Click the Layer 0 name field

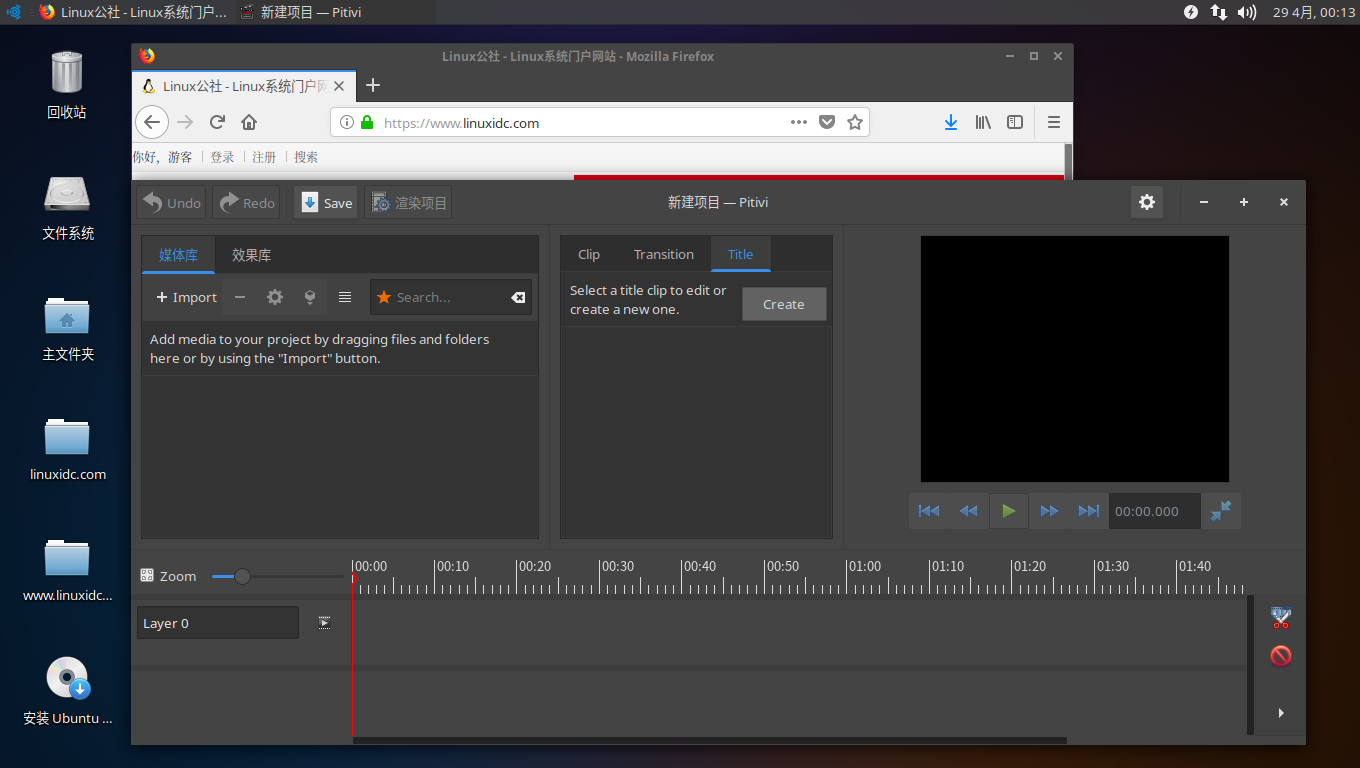click(x=218, y=623)
